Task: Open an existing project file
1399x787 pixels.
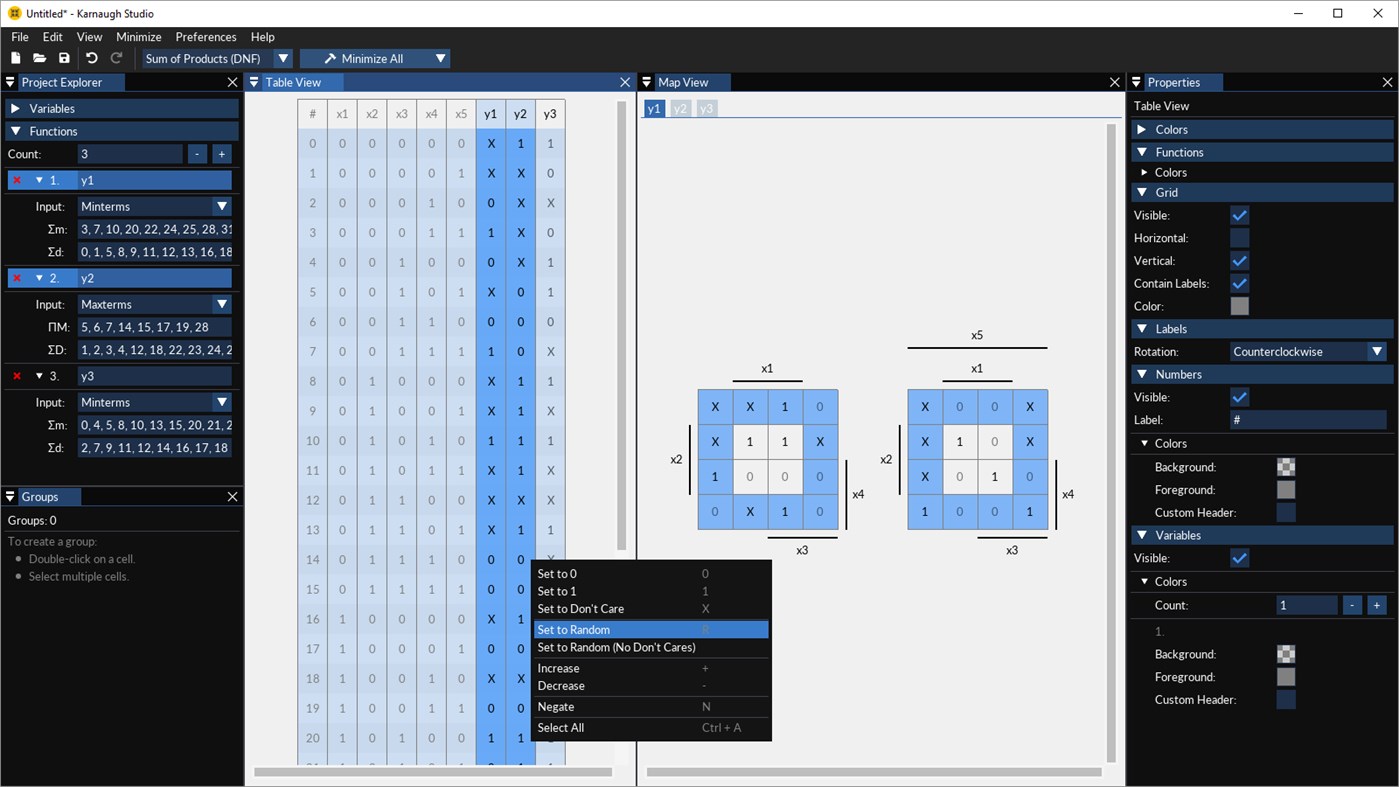Action: pyautogui.click(x=40, y=58)
